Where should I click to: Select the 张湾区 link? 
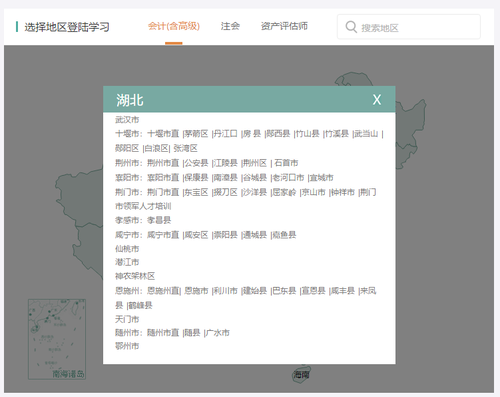(x=186, y=148)
